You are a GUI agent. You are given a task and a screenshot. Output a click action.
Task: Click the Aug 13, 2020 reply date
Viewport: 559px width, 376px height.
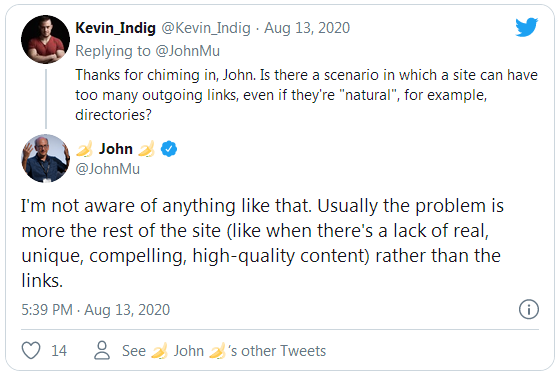click(307, 28)
